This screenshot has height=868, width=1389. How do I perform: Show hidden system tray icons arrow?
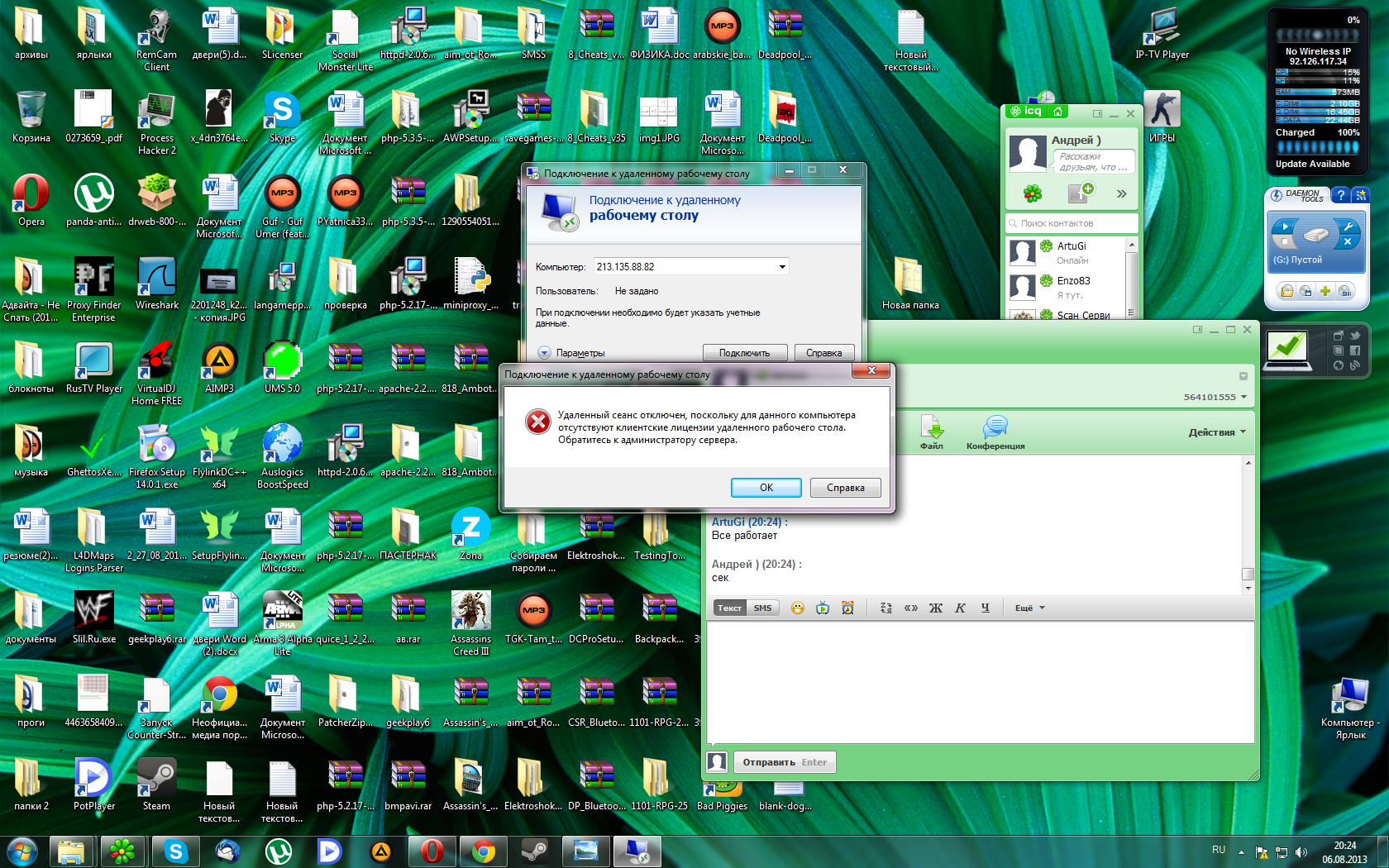pyautogui.click(x=1241, y=851)
